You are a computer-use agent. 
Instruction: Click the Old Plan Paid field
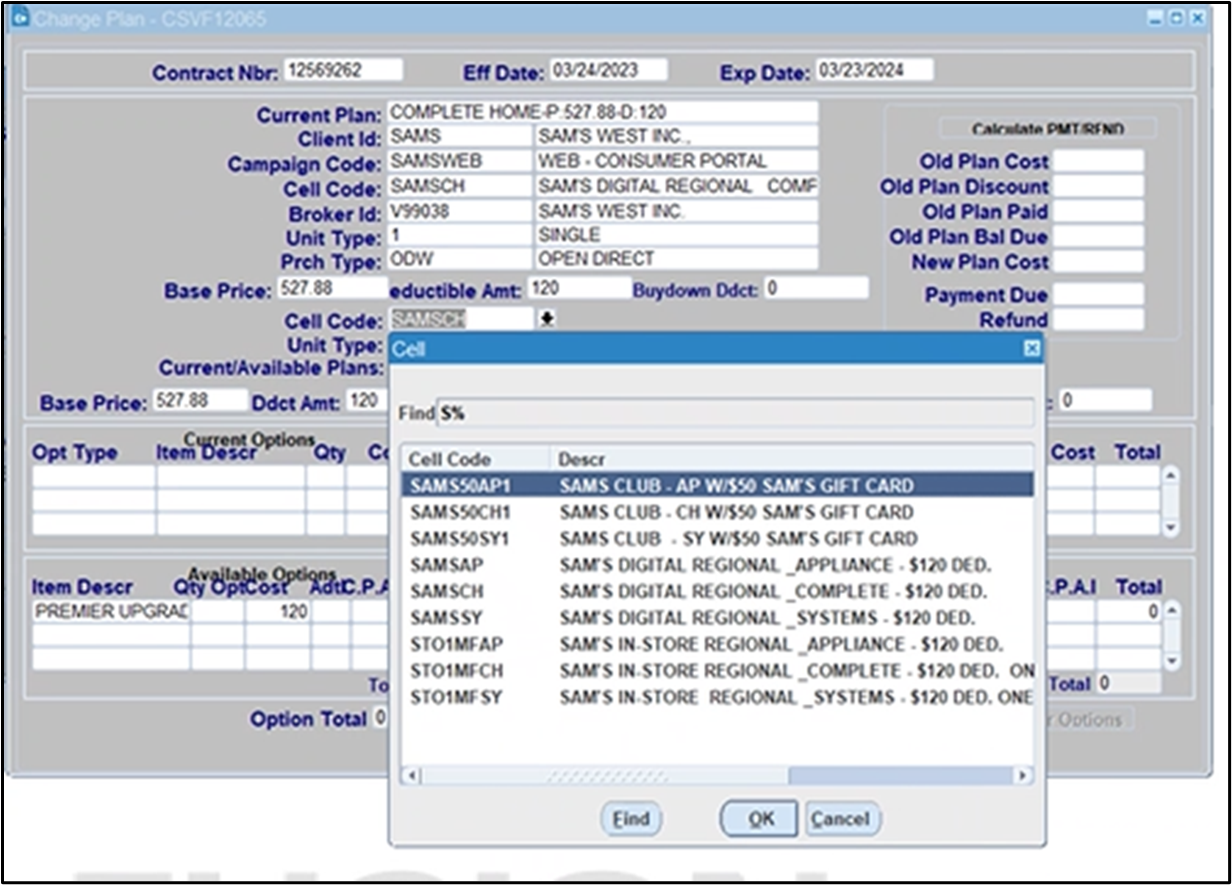(1098, 211)
